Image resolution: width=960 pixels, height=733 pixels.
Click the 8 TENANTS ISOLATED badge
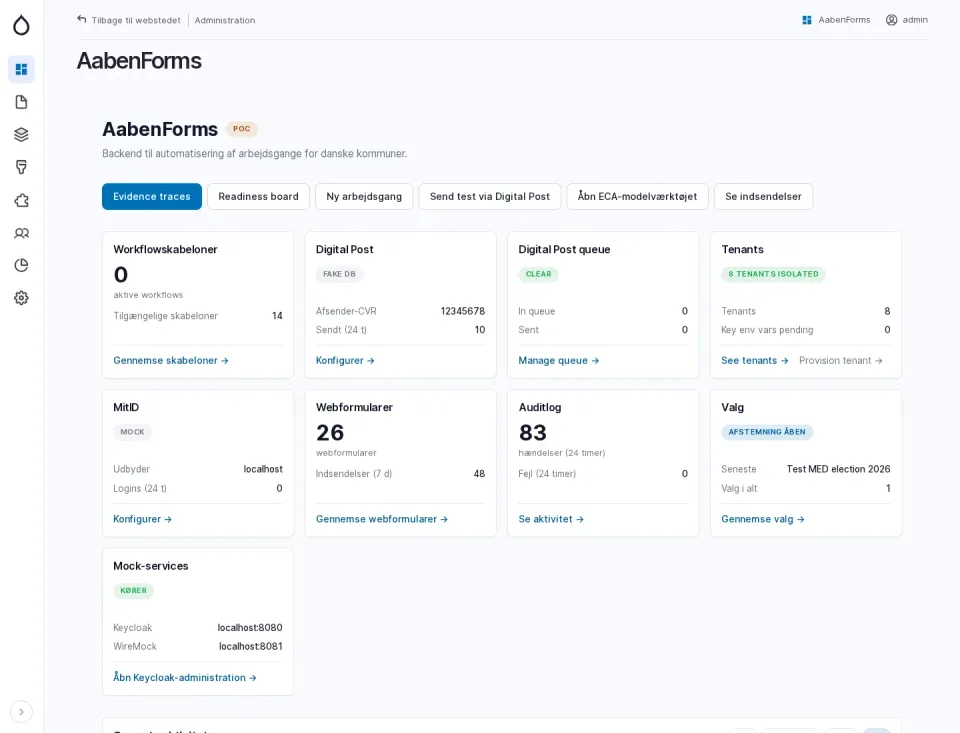[773, 274]
